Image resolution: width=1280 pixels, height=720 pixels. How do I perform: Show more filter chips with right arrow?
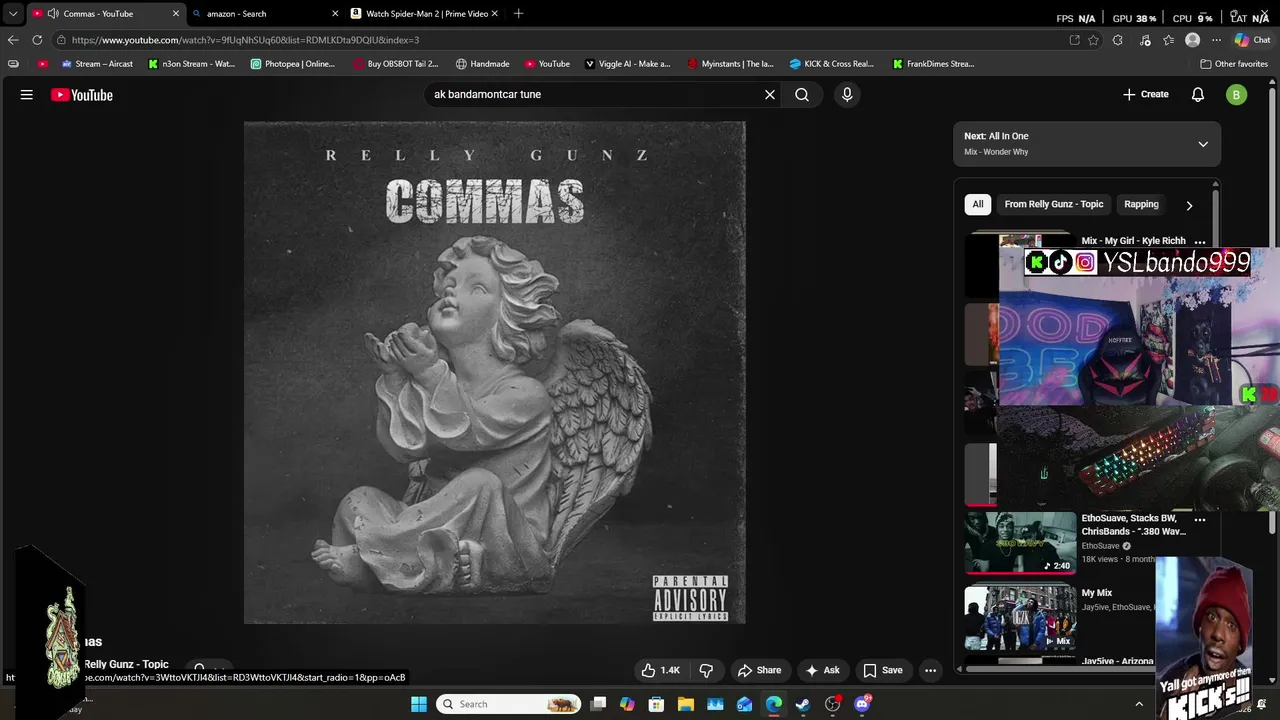tap(1189, 205)
